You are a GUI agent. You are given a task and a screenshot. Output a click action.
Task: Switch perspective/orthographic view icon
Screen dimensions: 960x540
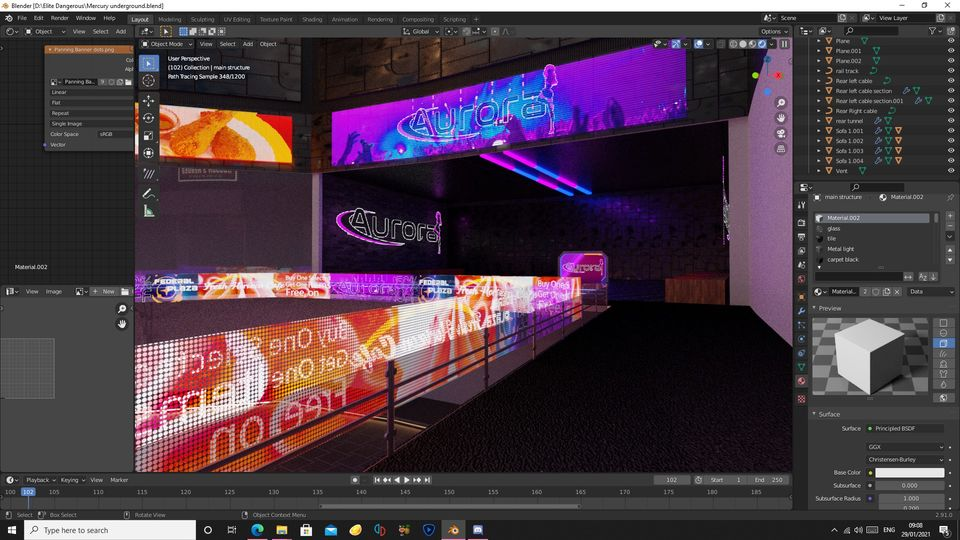pos(781,148)
